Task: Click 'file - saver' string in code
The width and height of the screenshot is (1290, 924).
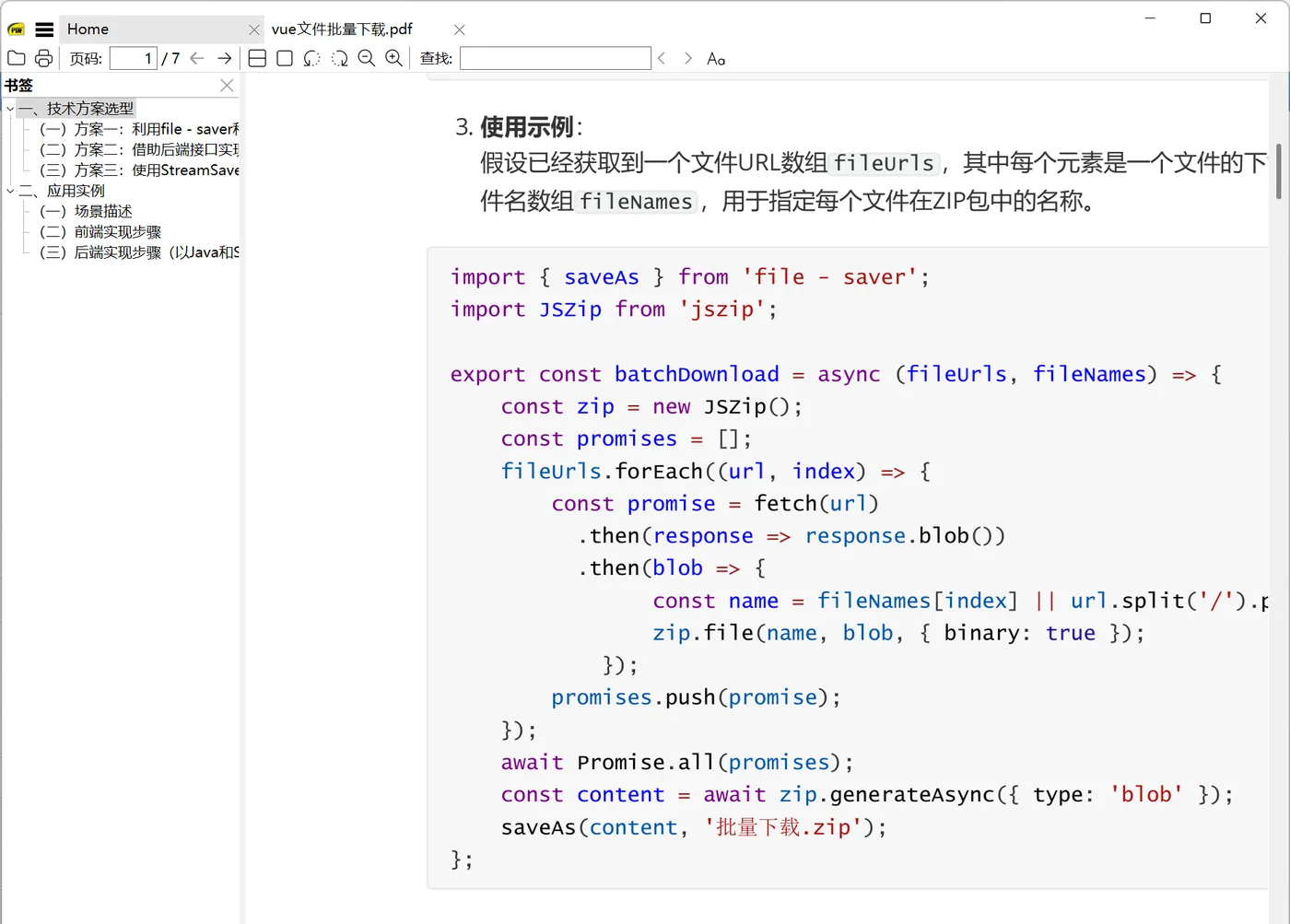Action: [x=829, y=277]
